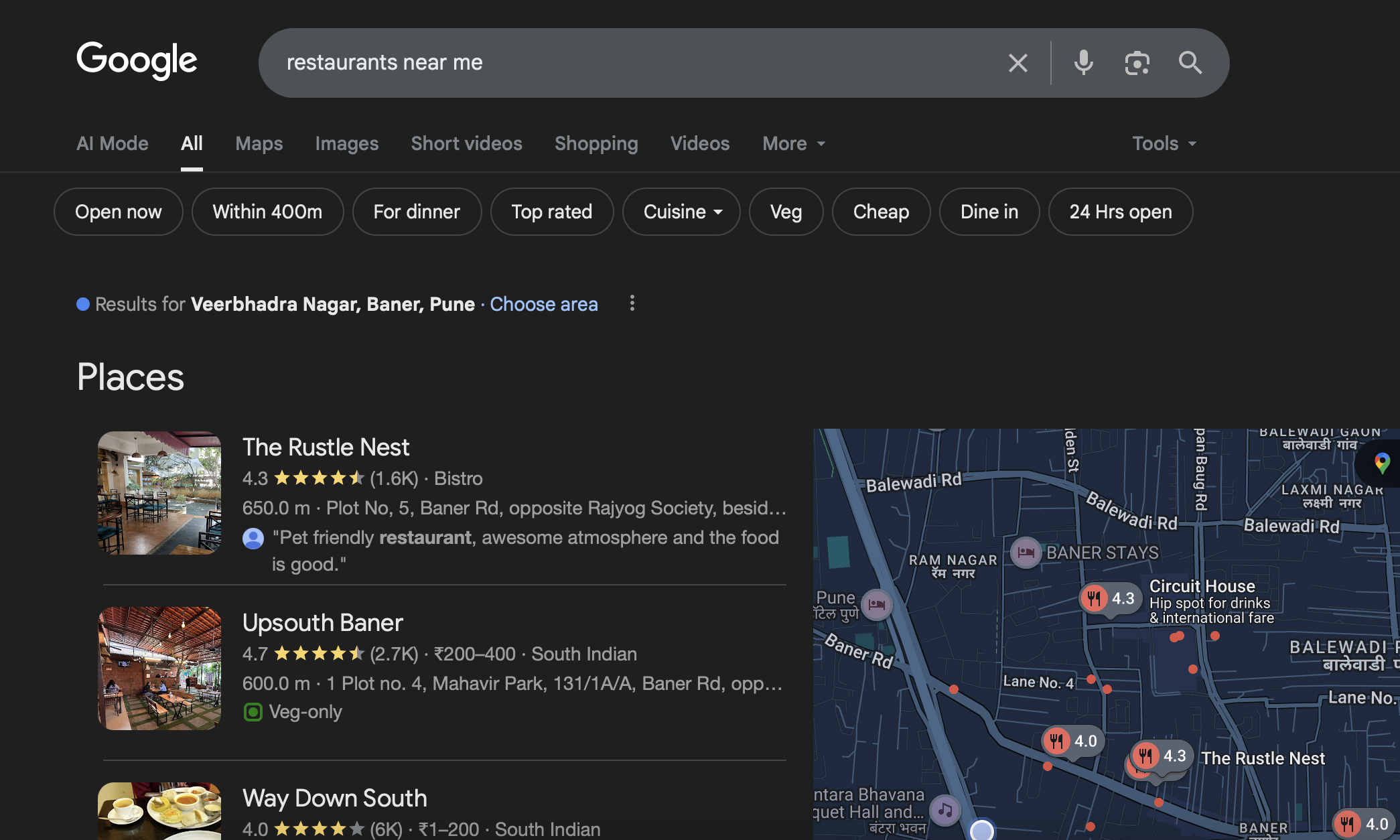Expand the Cuisine dropdown filter
The height and width of the screenshot is (840, 1400).
pos(681,212)
